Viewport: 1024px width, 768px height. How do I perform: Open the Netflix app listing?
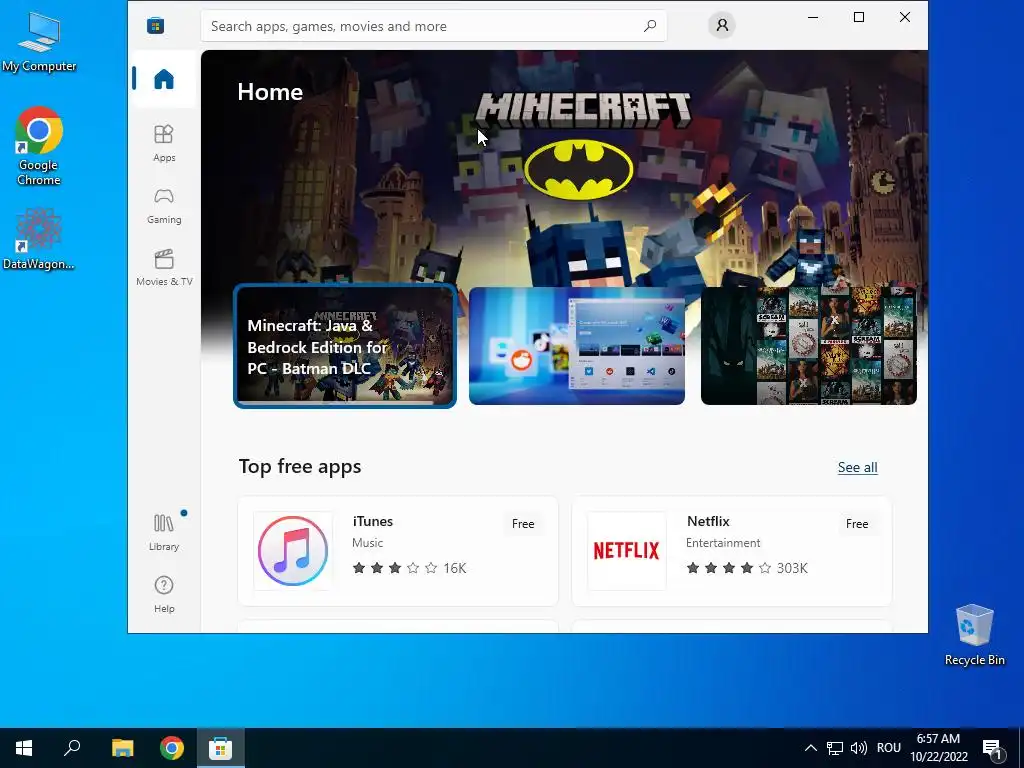731,551
